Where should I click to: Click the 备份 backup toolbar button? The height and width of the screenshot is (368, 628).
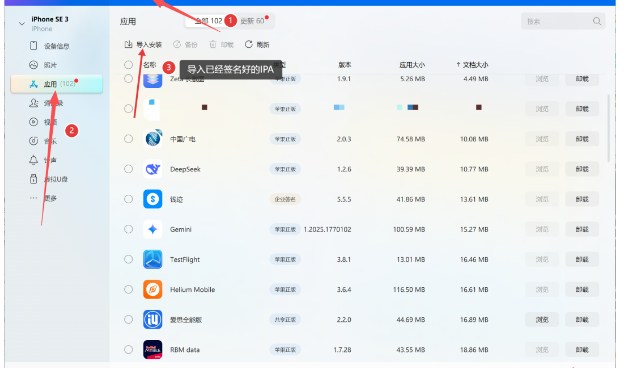pyautogui.click(x=185, y=44)
